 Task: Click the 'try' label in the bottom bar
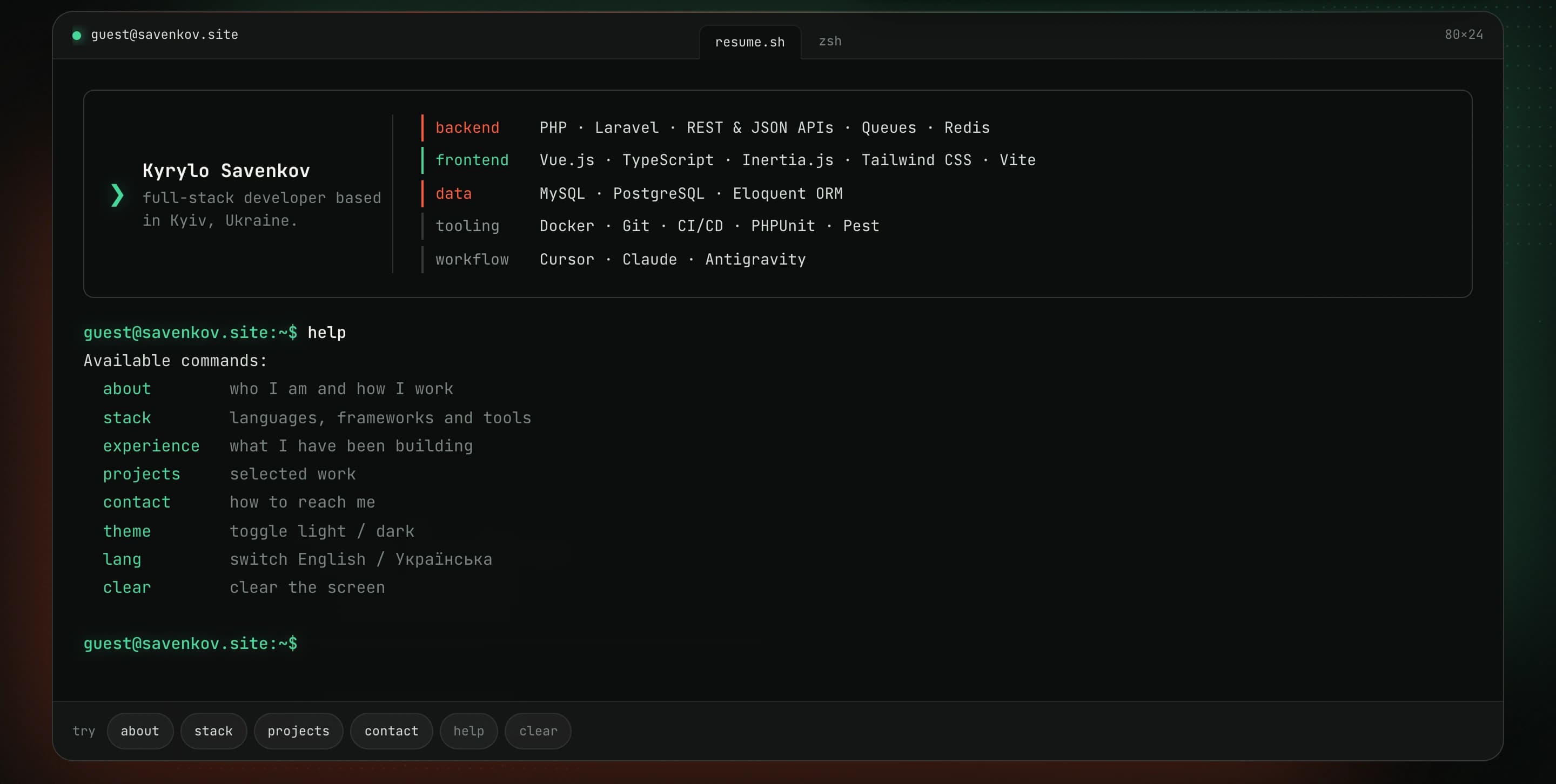coord(83,731)
